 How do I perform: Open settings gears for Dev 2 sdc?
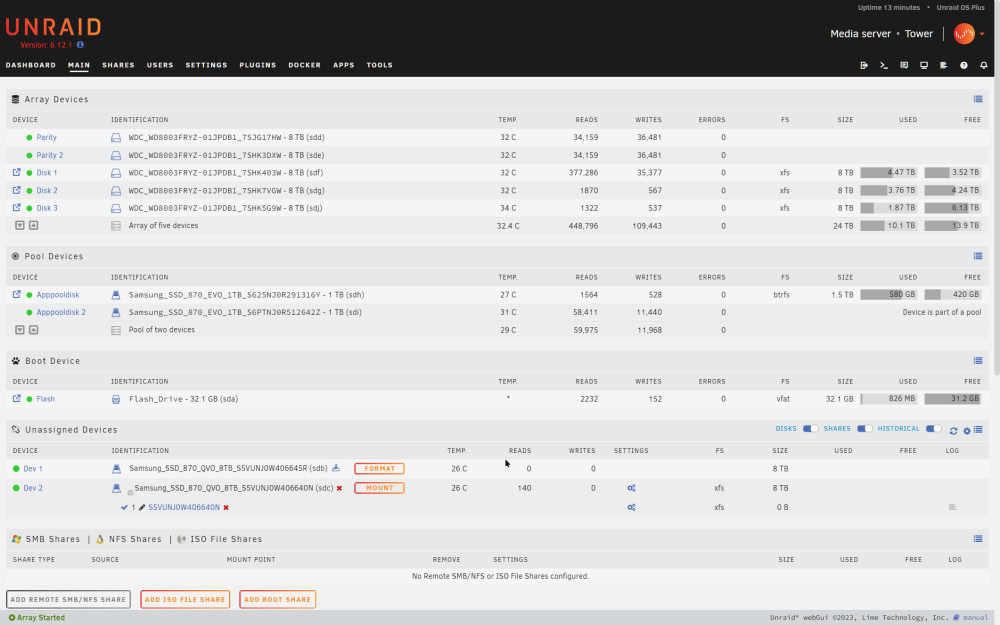pyautogui.click(x=631, y=488)
